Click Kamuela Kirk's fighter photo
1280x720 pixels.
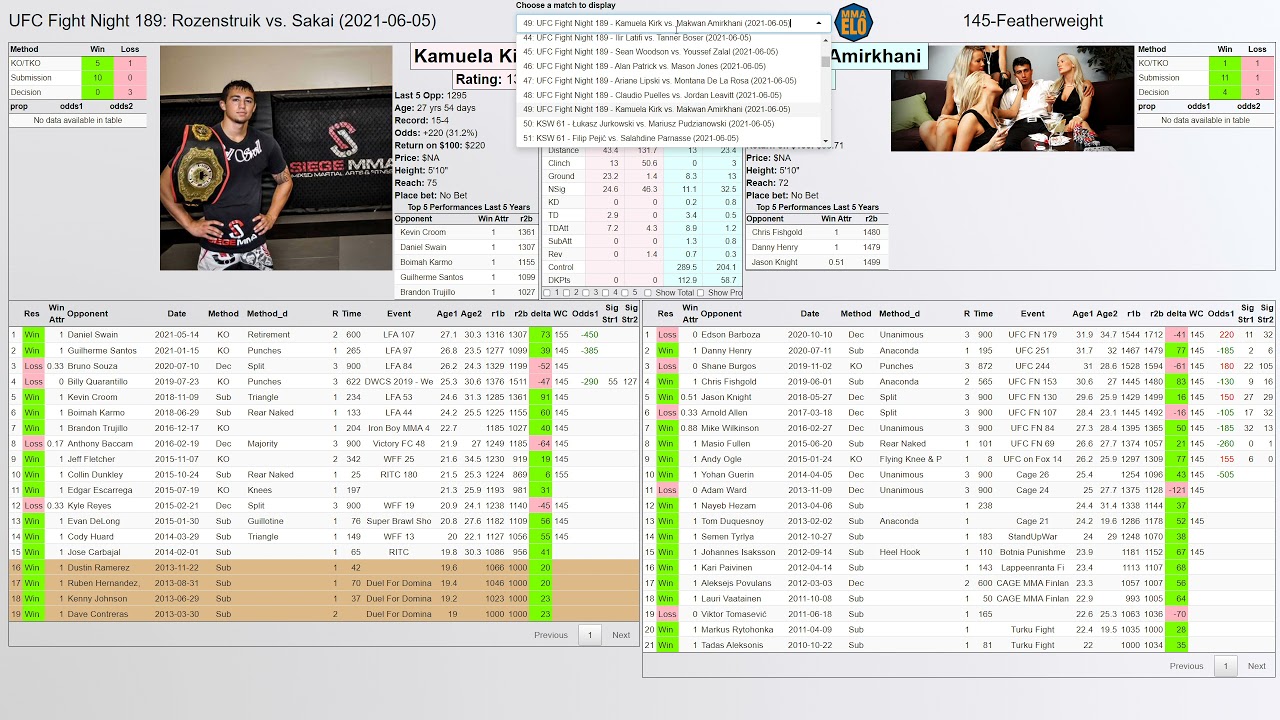point(276,158)
